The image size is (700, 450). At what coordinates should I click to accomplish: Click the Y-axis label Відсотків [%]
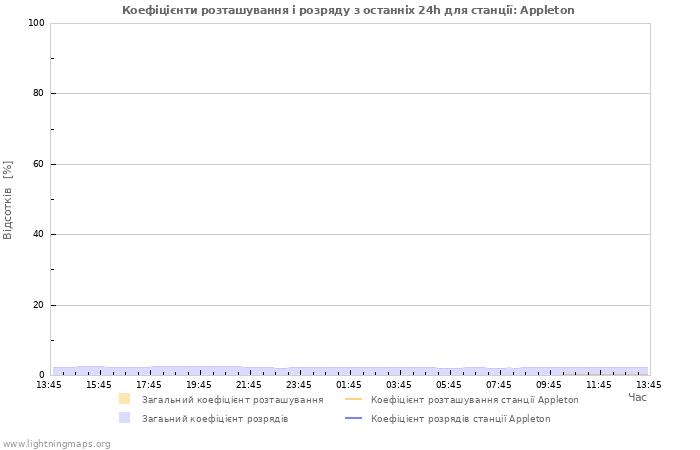click(8, 199)
